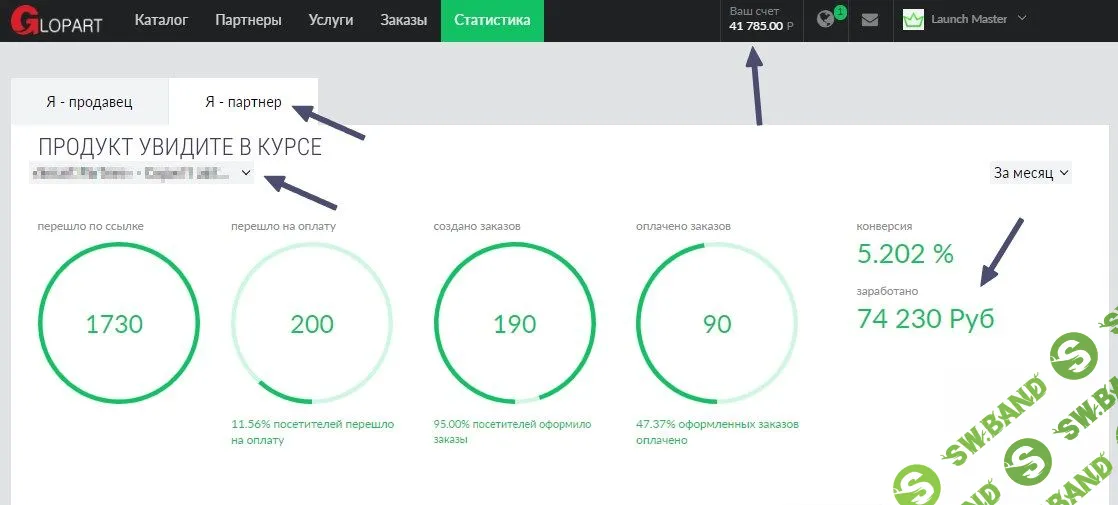This screenshot has height=505, width=1118.
Task: Open the Партнеры menu
Action: coord(248,20)
